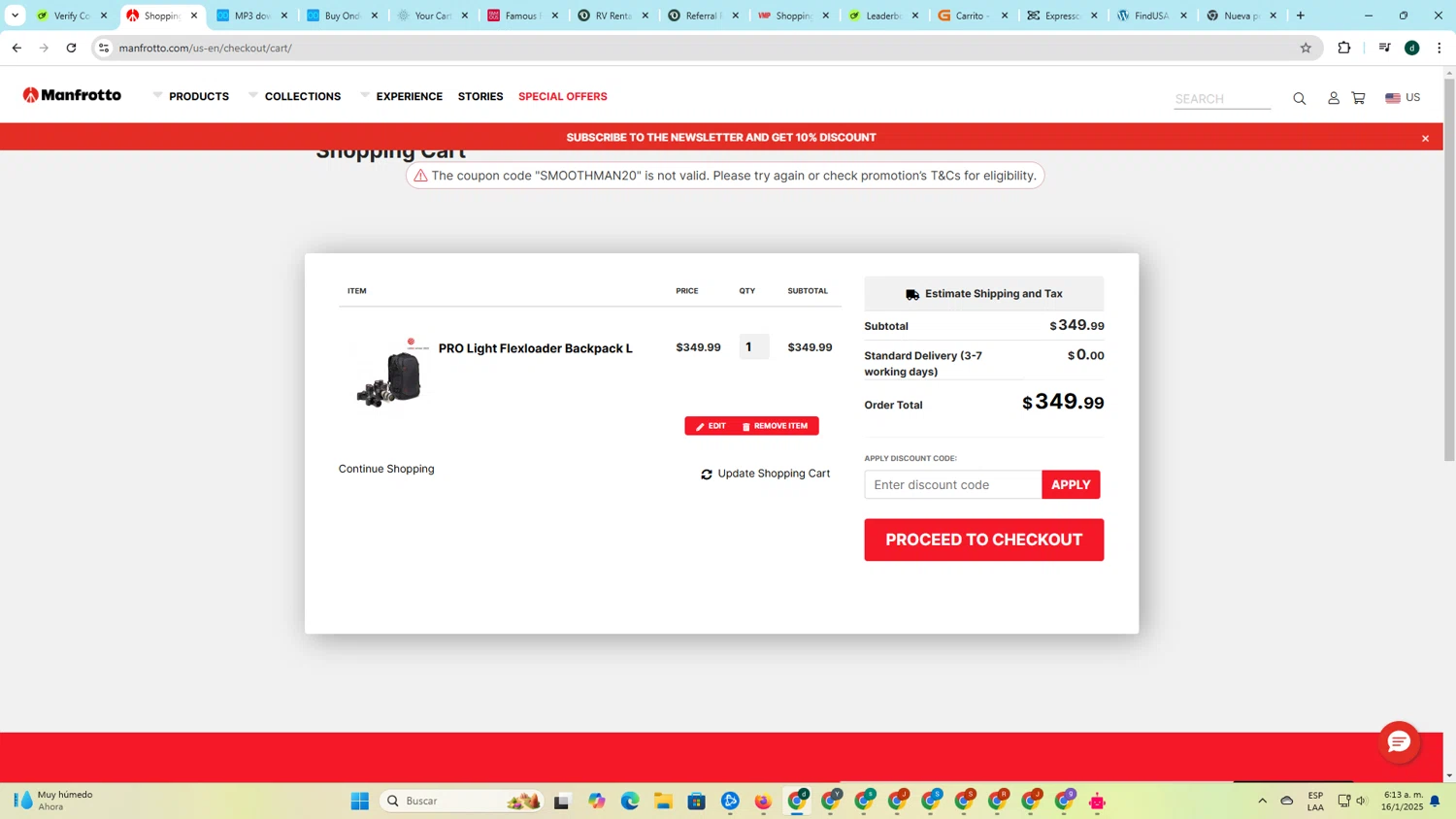The width and height of the screenshot is (1456, 819).
Task: Open the Chrome menu with three dots
Action: click(1439, 48)
